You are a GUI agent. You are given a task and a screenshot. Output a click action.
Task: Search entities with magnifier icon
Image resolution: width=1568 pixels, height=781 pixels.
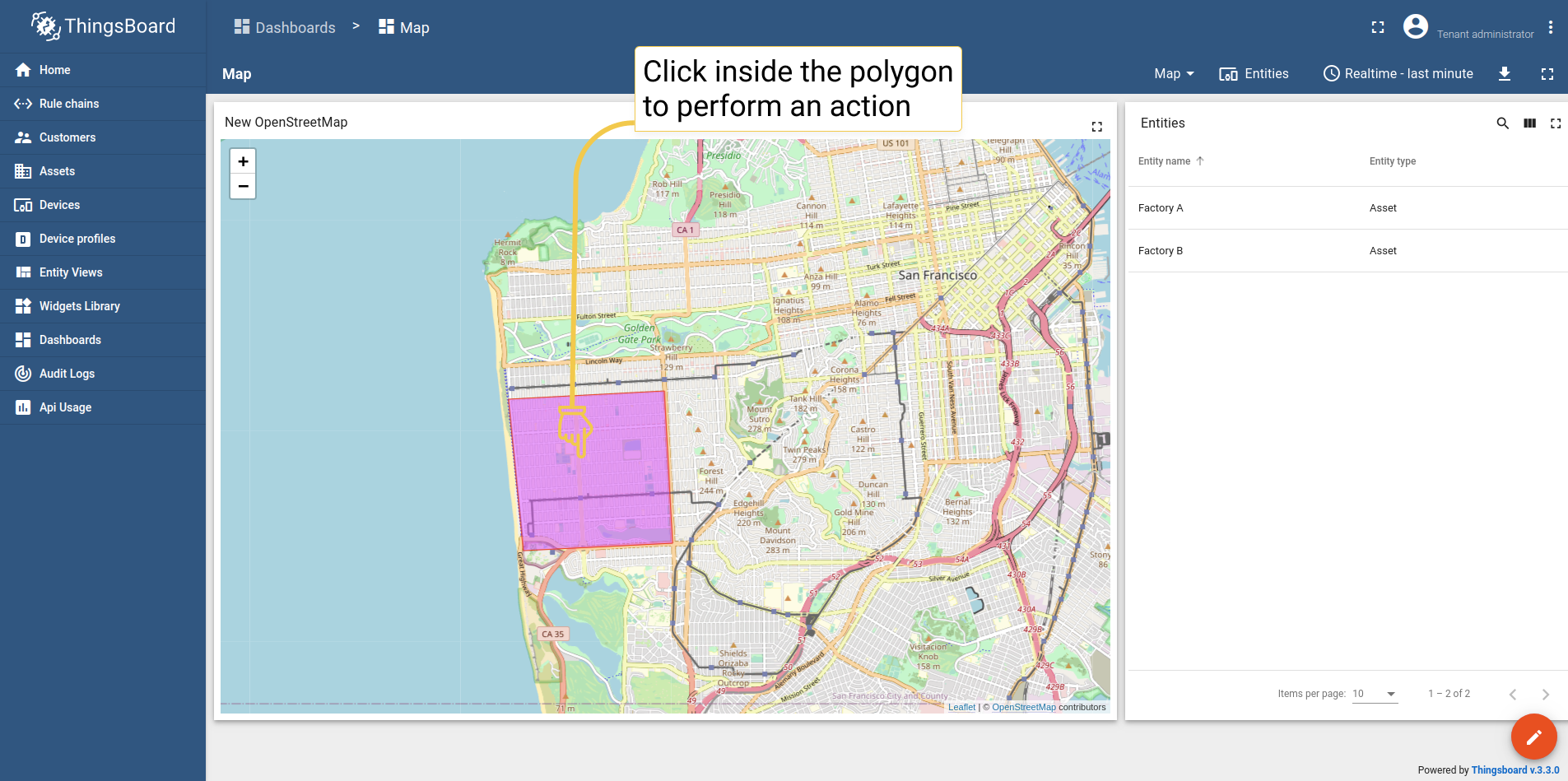point(1503,123)
